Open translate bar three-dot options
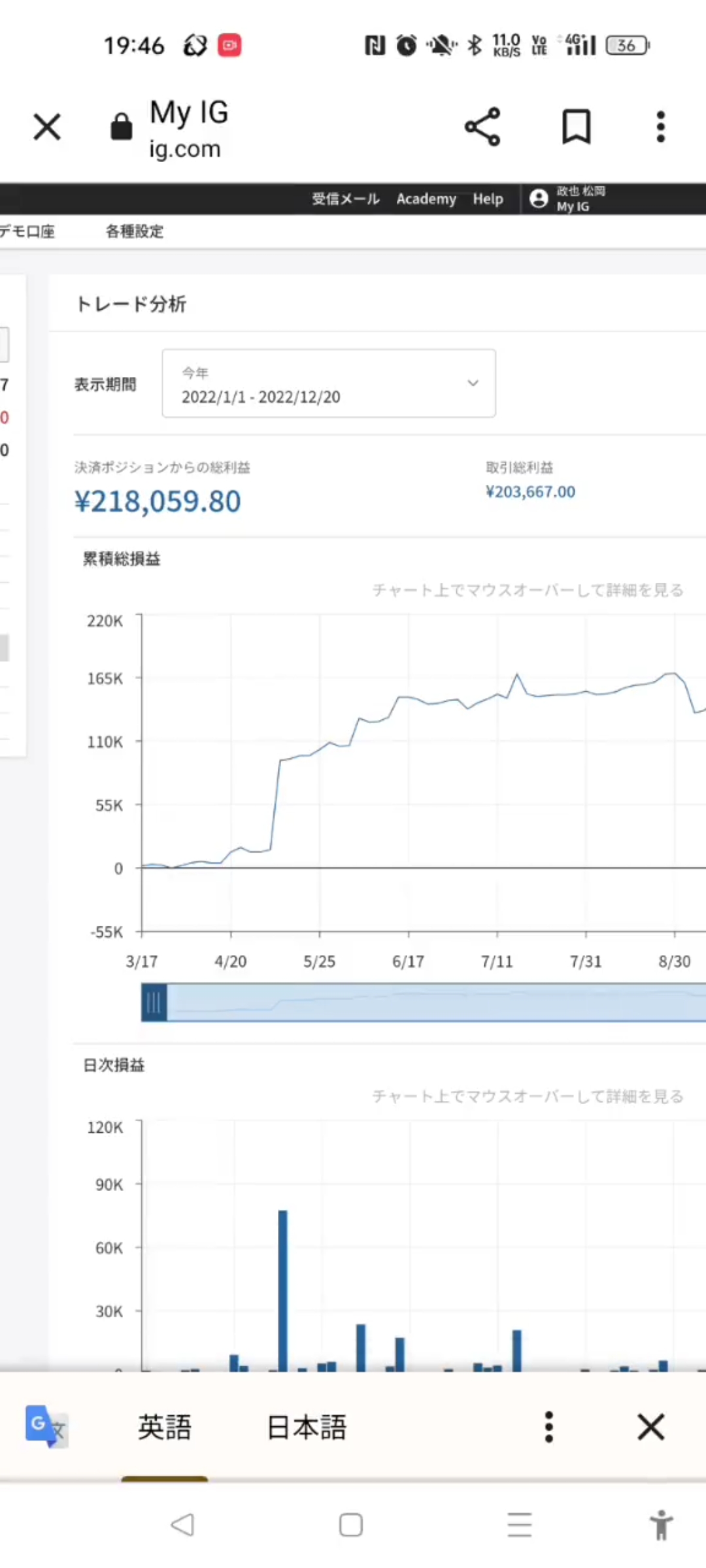 click(549, 1426)
